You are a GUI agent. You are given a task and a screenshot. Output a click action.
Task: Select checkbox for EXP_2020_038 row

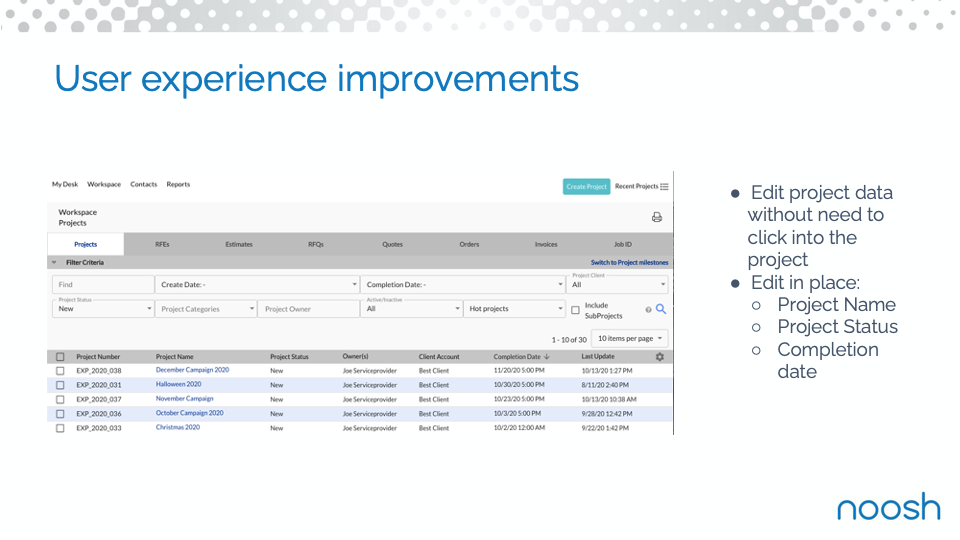[60, 371]
